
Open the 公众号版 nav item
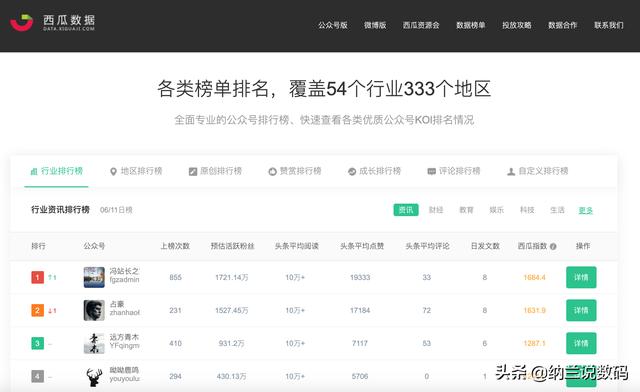tap(333, 25)
